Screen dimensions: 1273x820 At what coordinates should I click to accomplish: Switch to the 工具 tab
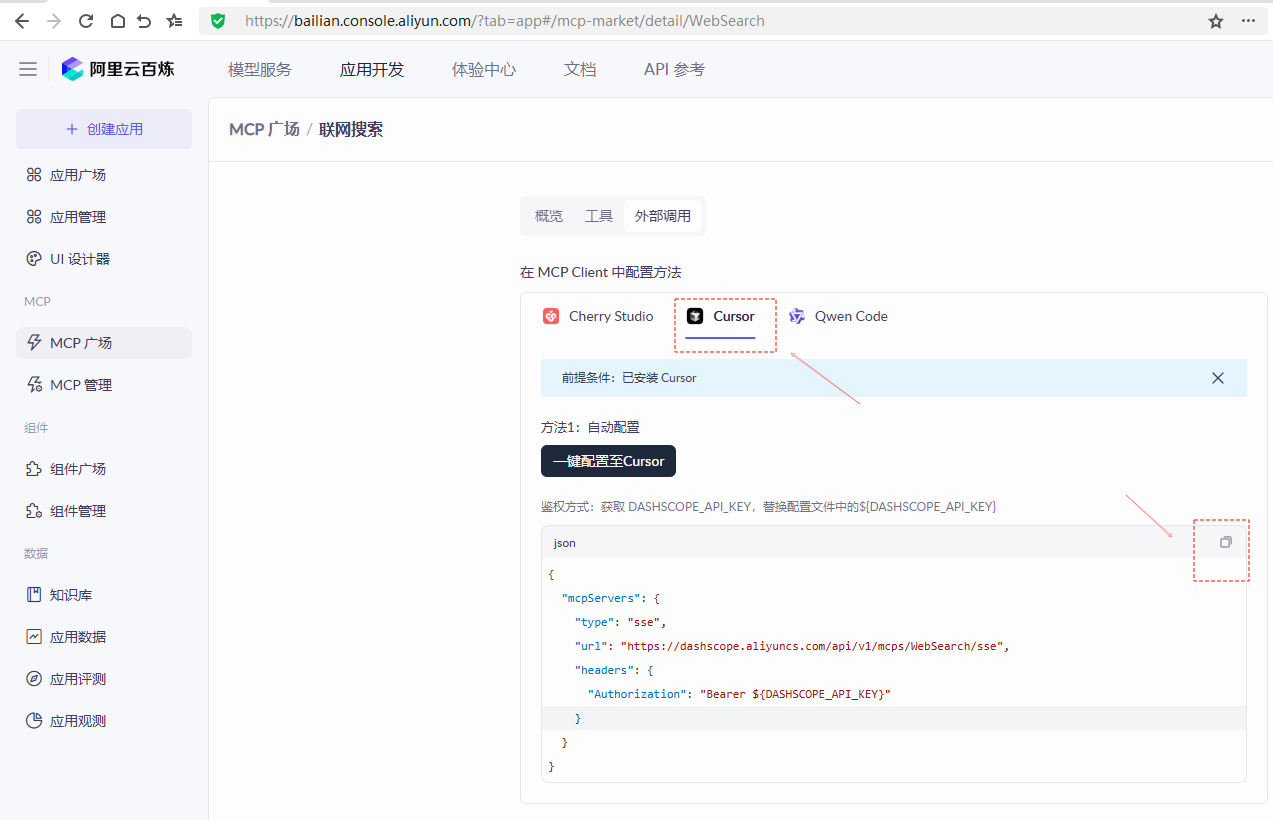[x=599, y=216]
